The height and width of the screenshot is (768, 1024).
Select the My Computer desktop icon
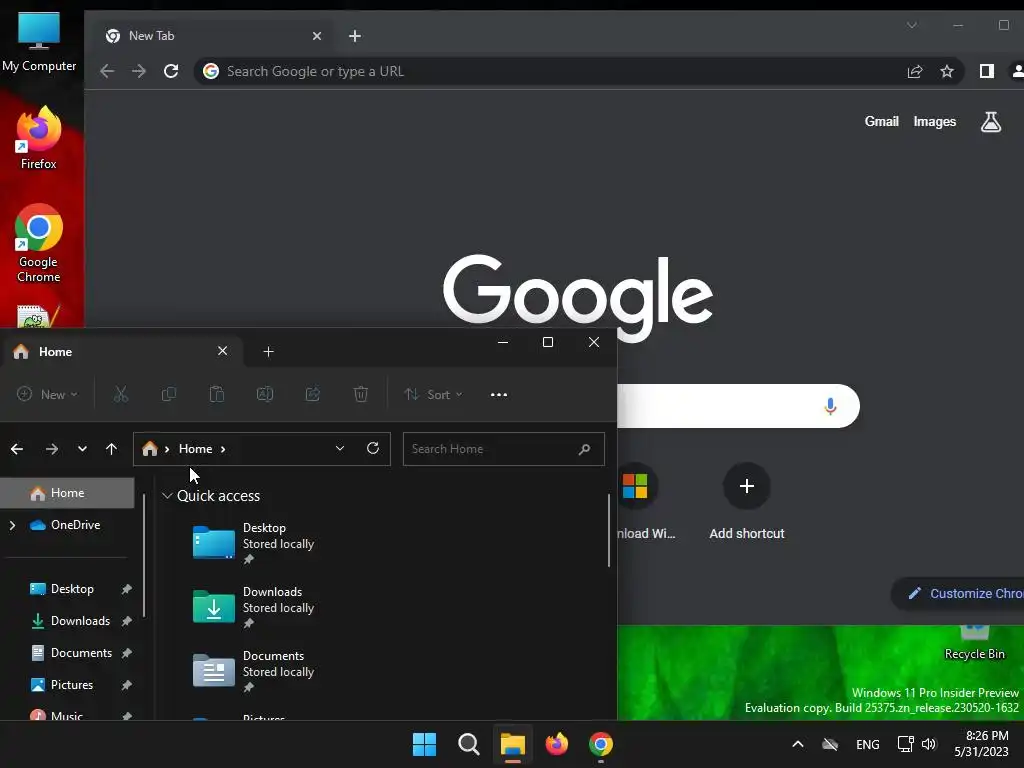39,42
